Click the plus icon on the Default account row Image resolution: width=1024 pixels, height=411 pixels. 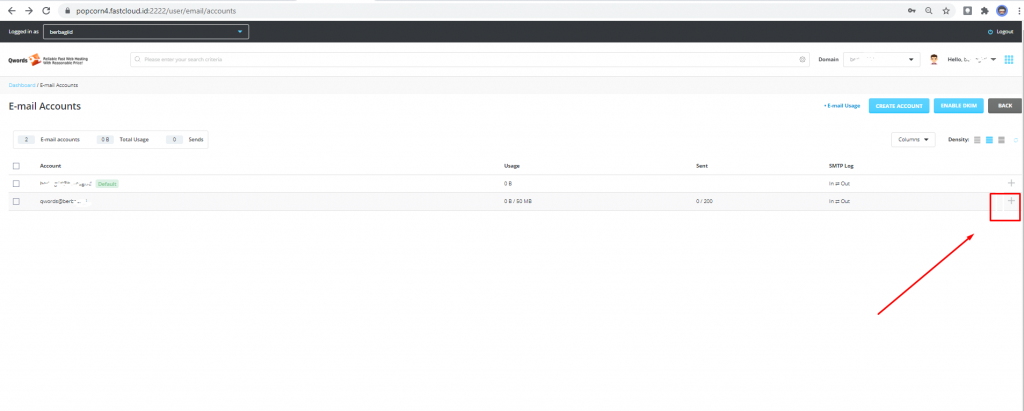pyautogui.click(x=1011, y=183)
